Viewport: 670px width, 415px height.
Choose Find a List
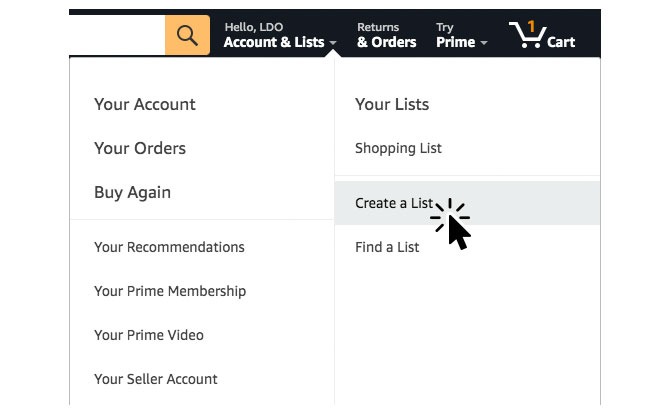pos(387,247)
